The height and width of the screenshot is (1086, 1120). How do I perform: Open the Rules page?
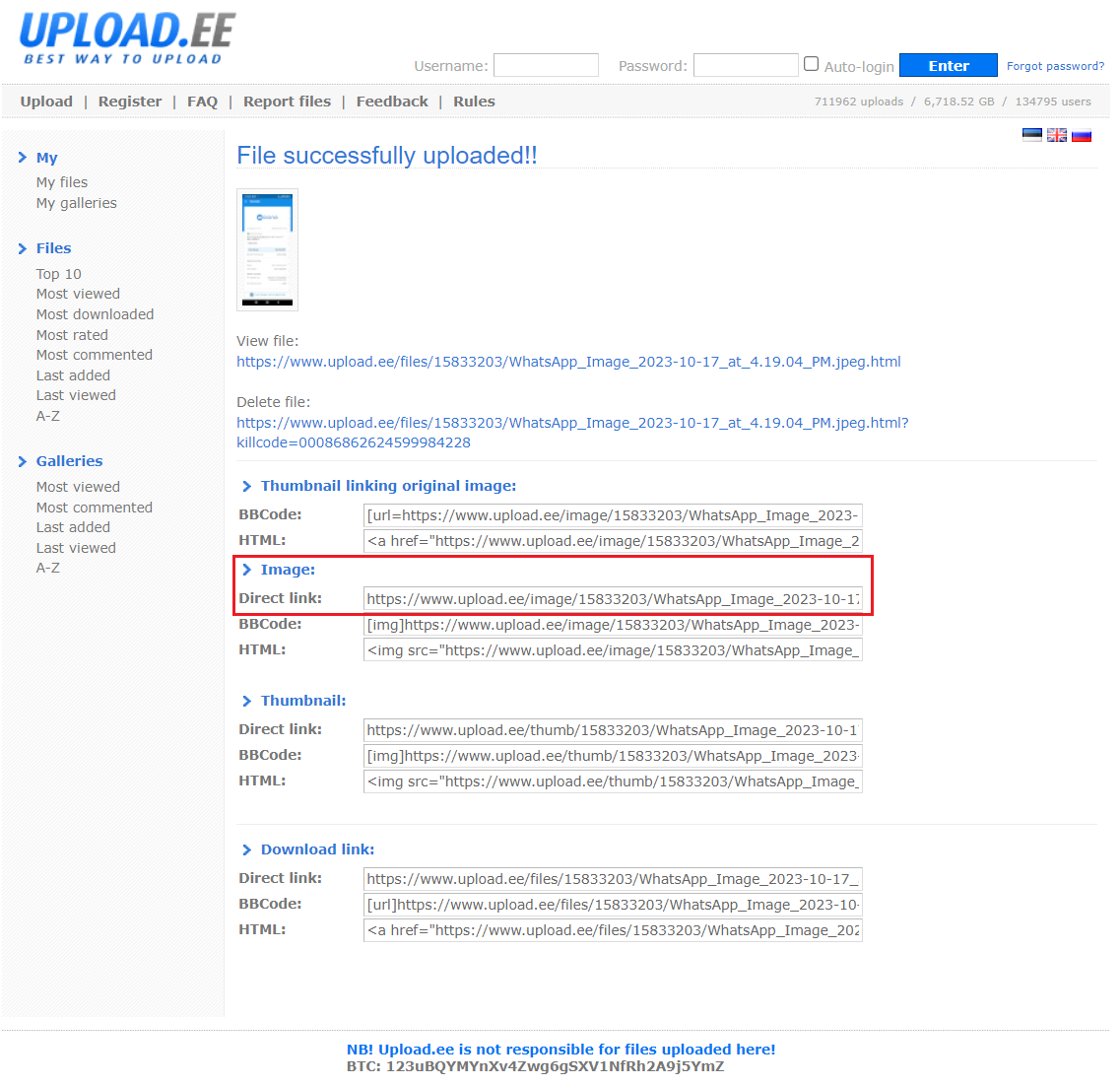474,102
